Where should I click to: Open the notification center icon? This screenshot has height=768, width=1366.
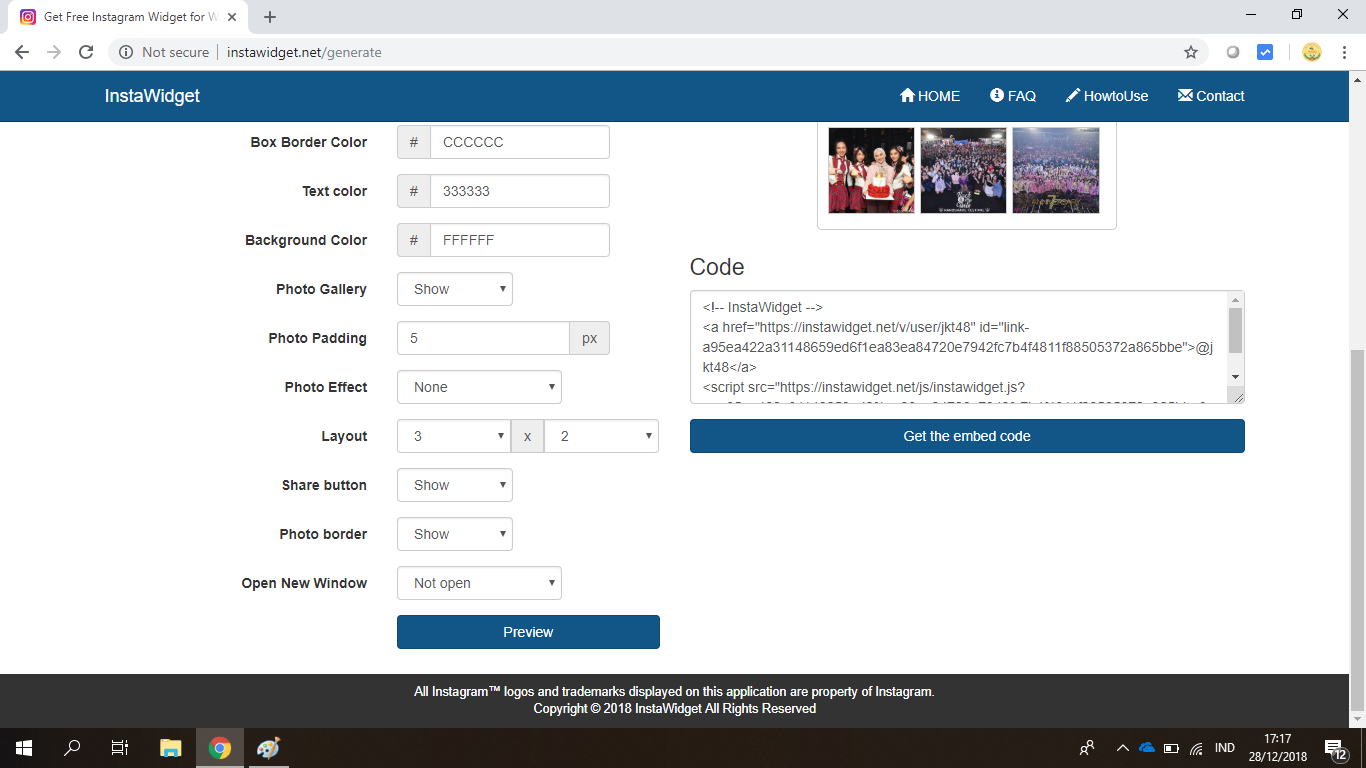point(1336,748)
